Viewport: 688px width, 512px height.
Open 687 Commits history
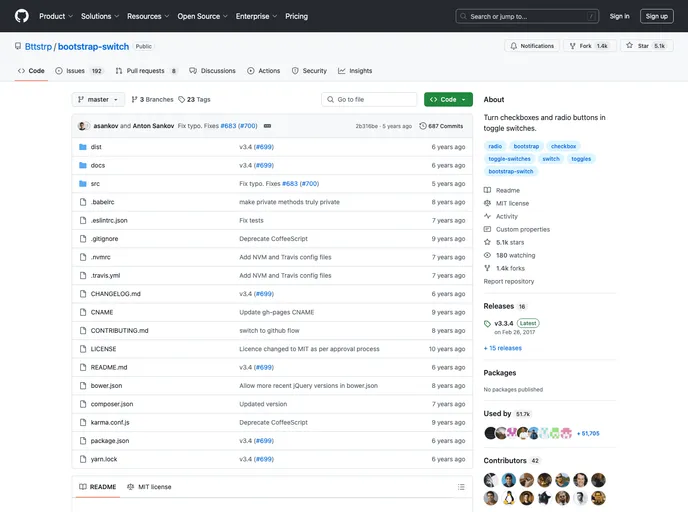coord(441,126)
